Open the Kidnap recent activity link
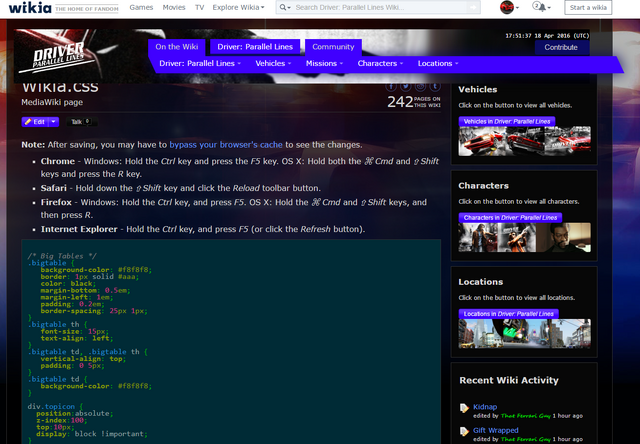The image size is (640, 444). pos(485,407)
